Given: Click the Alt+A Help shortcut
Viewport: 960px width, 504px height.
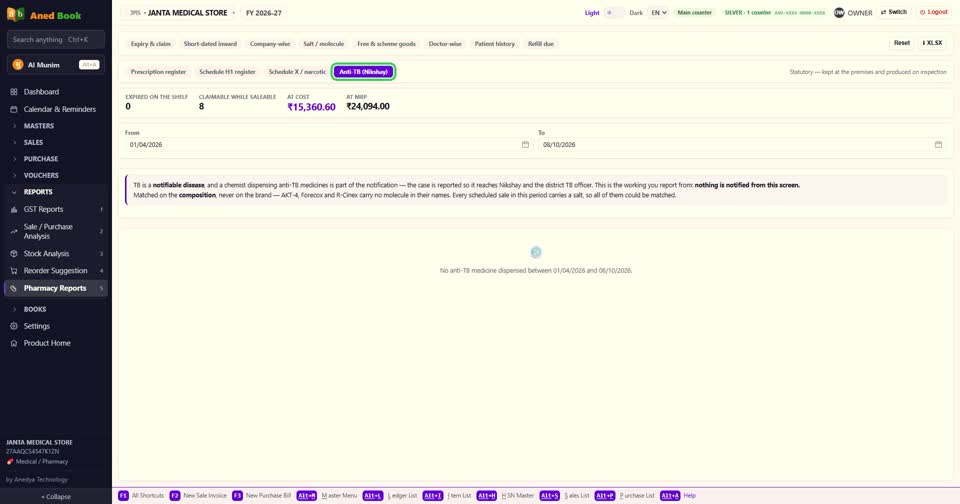Looking at the screenshot, I should [678, 495].
